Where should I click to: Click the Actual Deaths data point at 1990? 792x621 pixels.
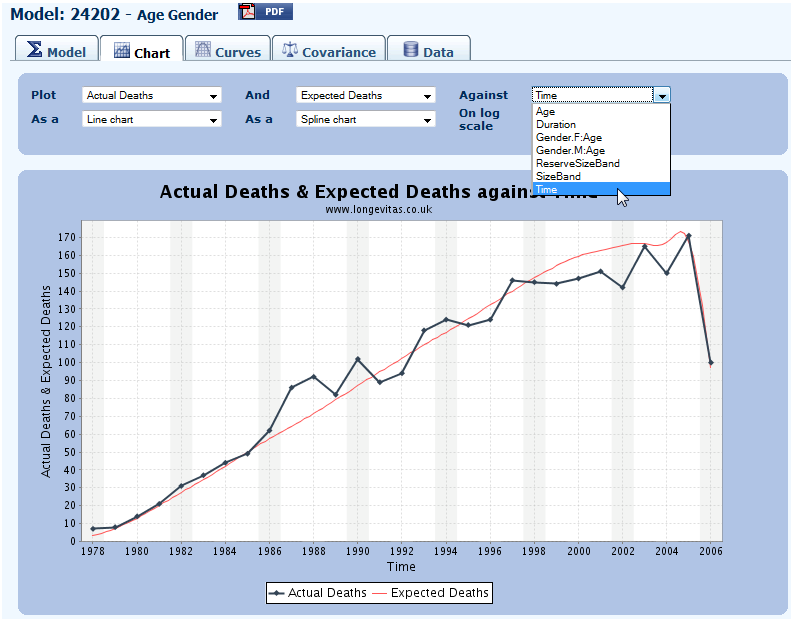pyautogui.click(x=358, y=359)
